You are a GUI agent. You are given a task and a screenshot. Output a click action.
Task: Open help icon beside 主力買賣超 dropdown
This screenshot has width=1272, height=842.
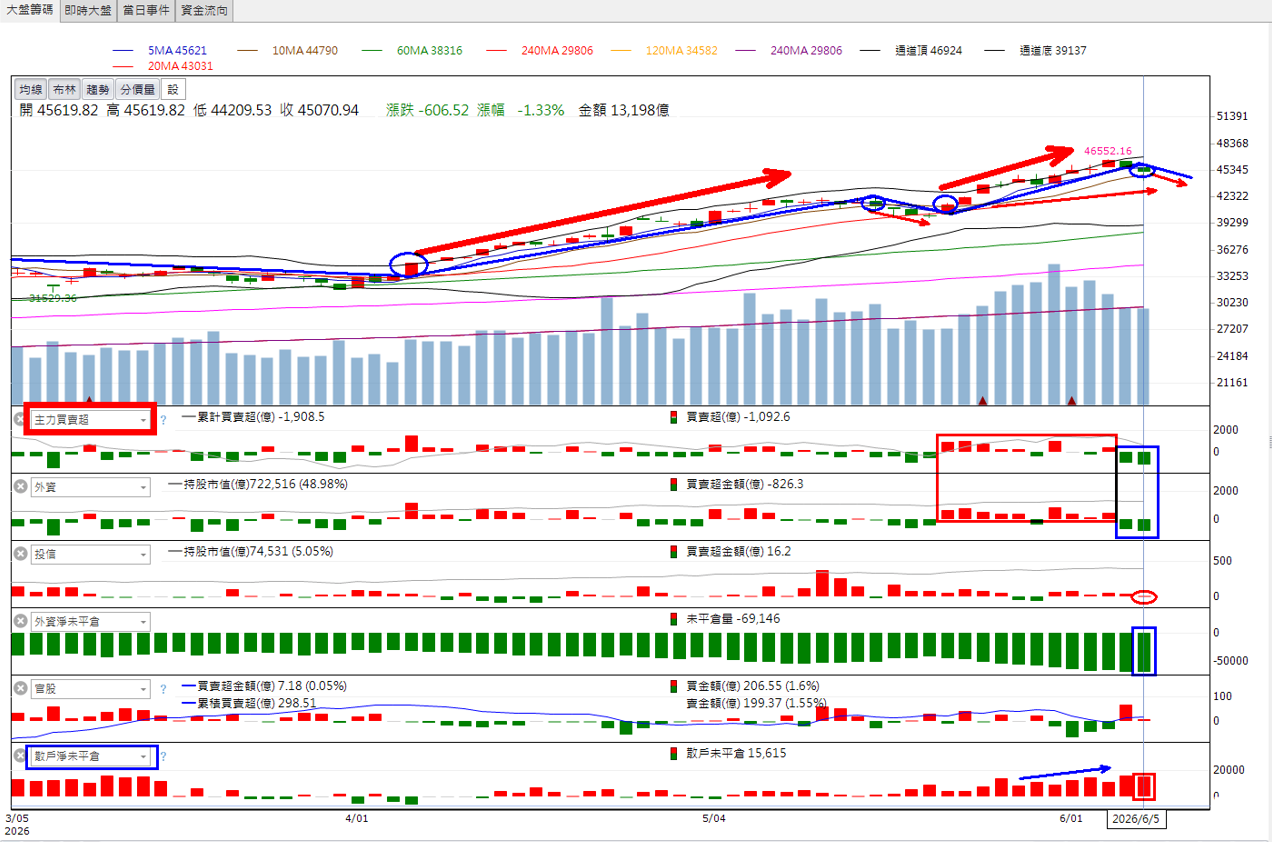[x=163, y=420]
